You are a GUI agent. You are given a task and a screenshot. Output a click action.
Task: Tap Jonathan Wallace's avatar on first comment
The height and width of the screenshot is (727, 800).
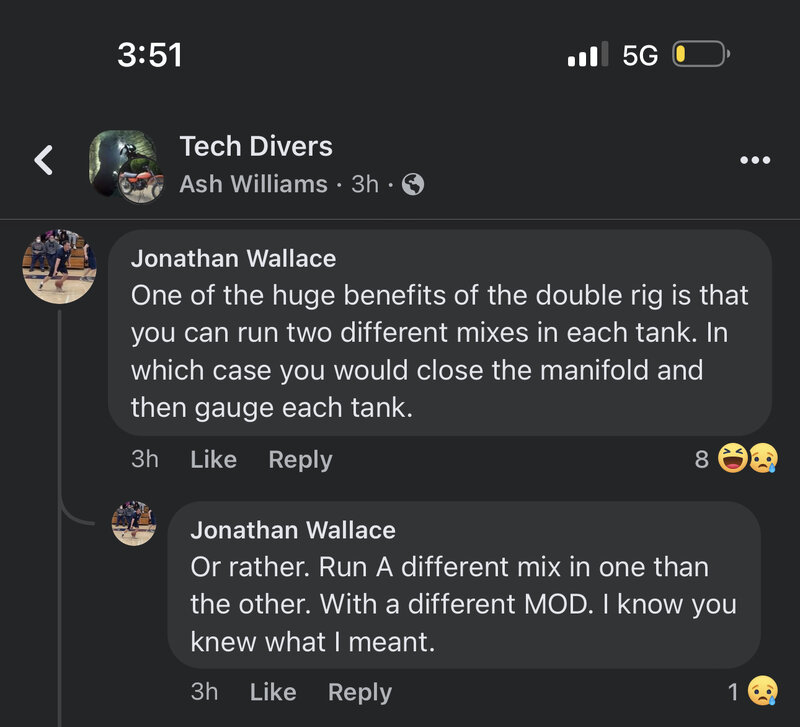pos(60,266)
